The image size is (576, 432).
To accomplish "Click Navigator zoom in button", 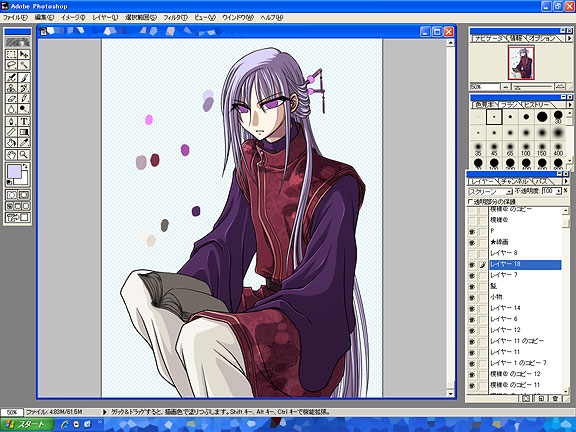I will (560, 87).
